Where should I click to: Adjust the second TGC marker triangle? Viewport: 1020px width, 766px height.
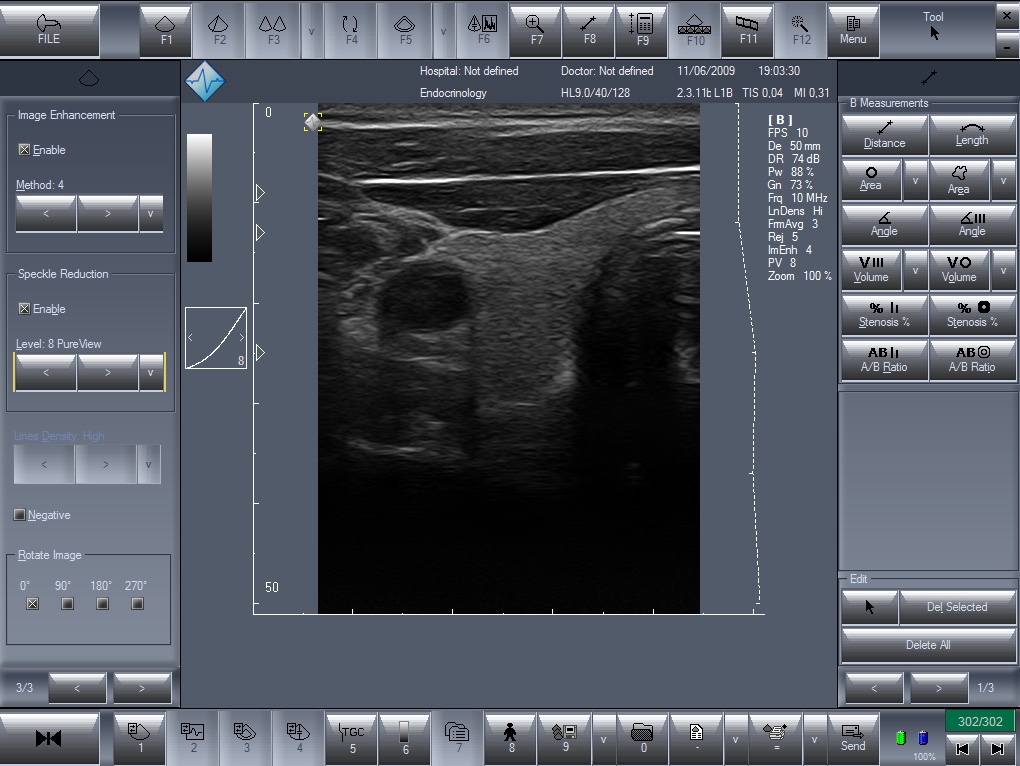[x=260, y=232]
